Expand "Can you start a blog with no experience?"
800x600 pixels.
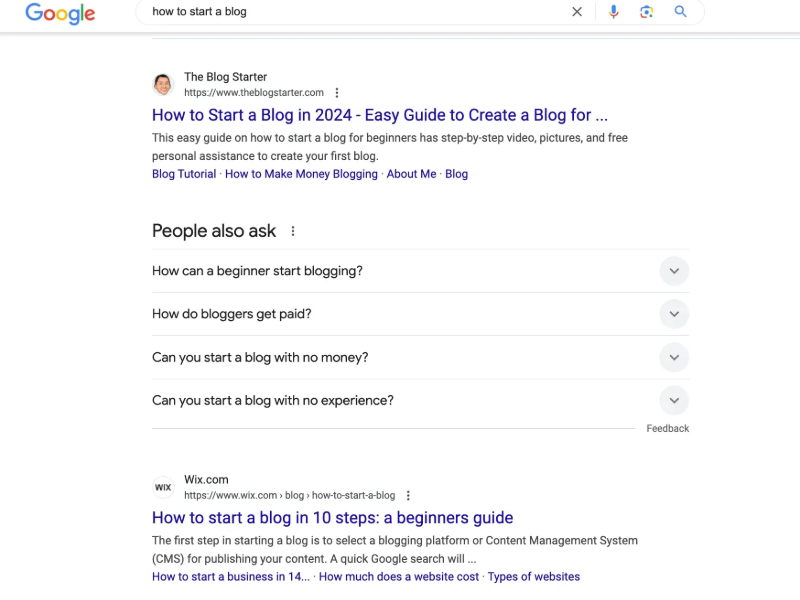pos(674,400)
